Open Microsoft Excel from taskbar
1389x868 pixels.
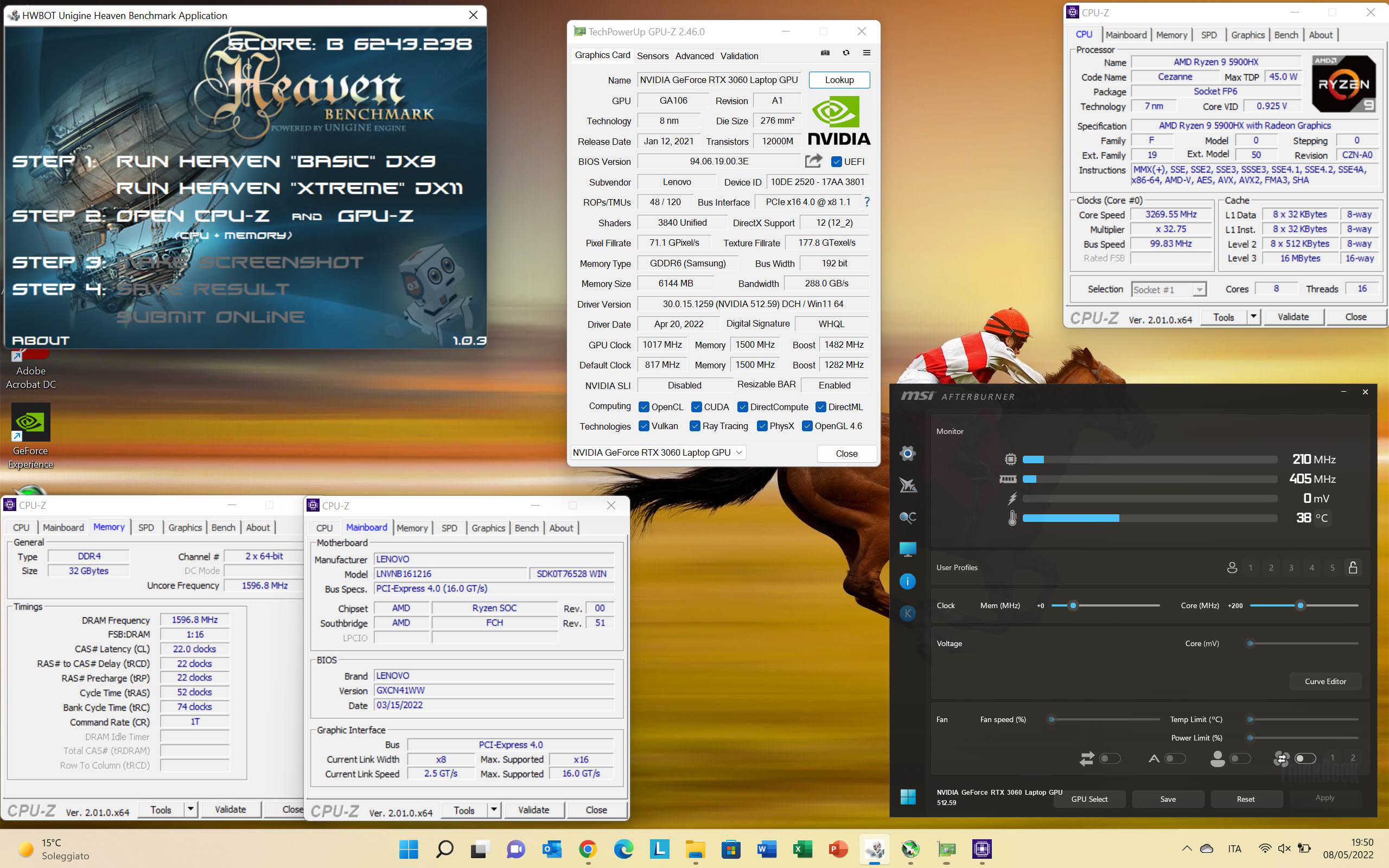click(802, 848)
